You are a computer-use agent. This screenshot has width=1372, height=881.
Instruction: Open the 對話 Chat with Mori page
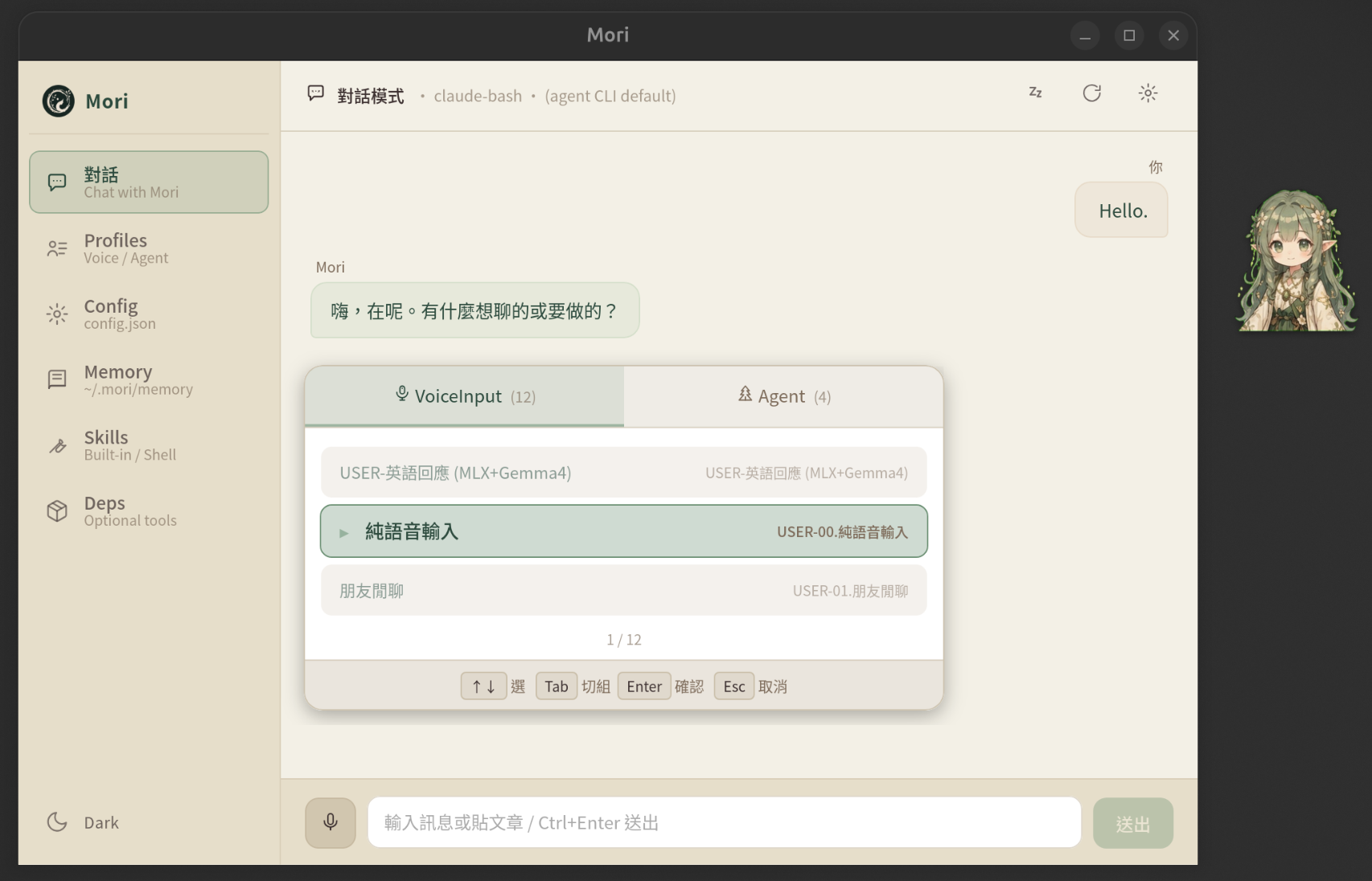[x=149, y=182]
